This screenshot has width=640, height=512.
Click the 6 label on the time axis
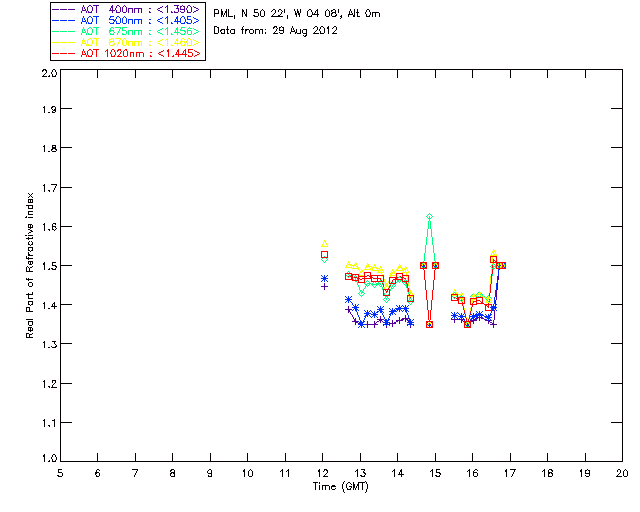coord(98,473)
